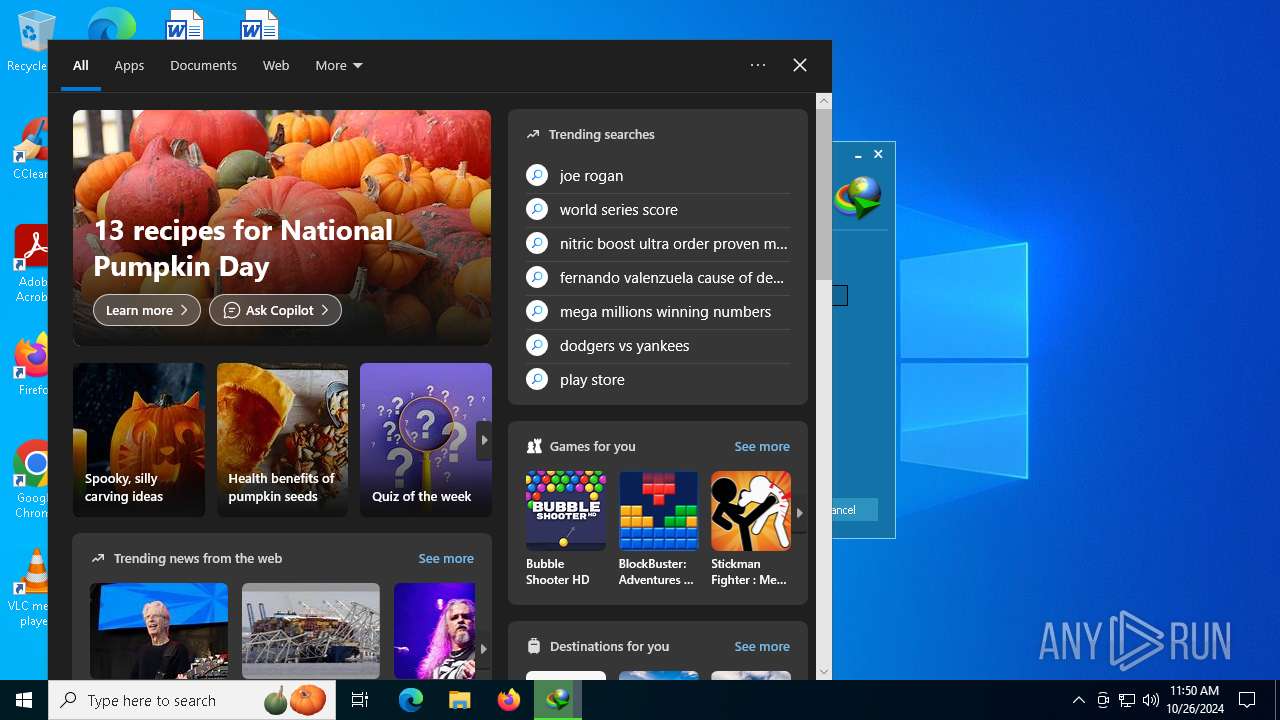The width and height of the screenshot is (1280, 720).
Task: Click the search panel scrollbar down arrow
Action: point(824,672)
